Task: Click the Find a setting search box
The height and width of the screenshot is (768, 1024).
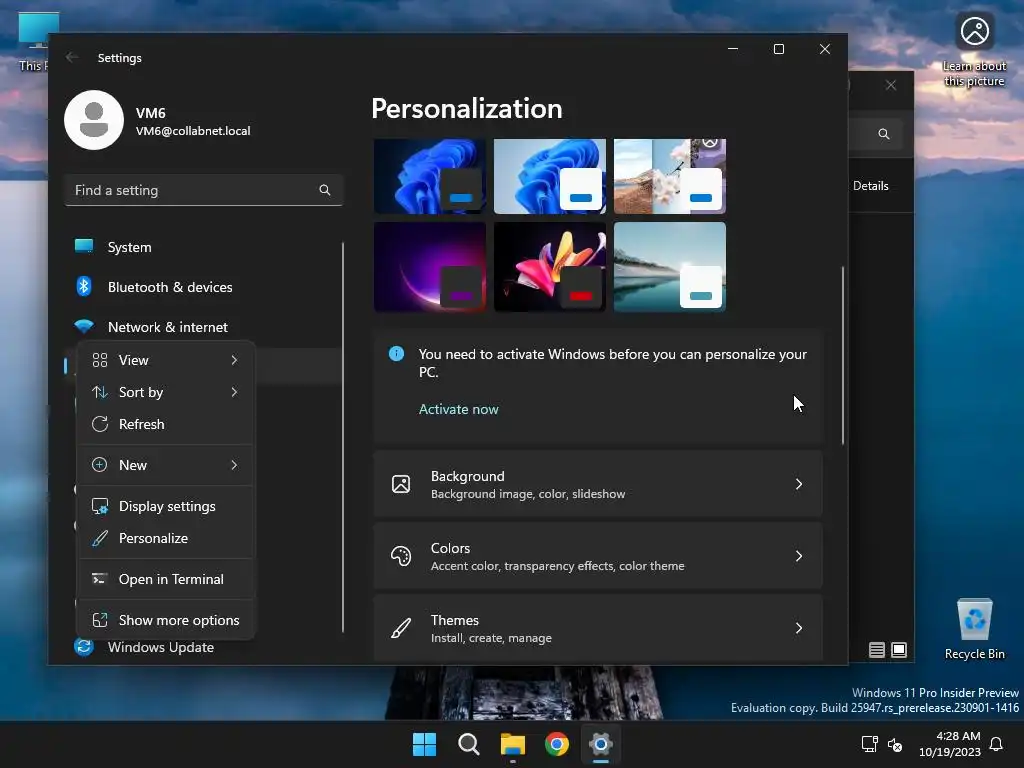Action: 204,190
